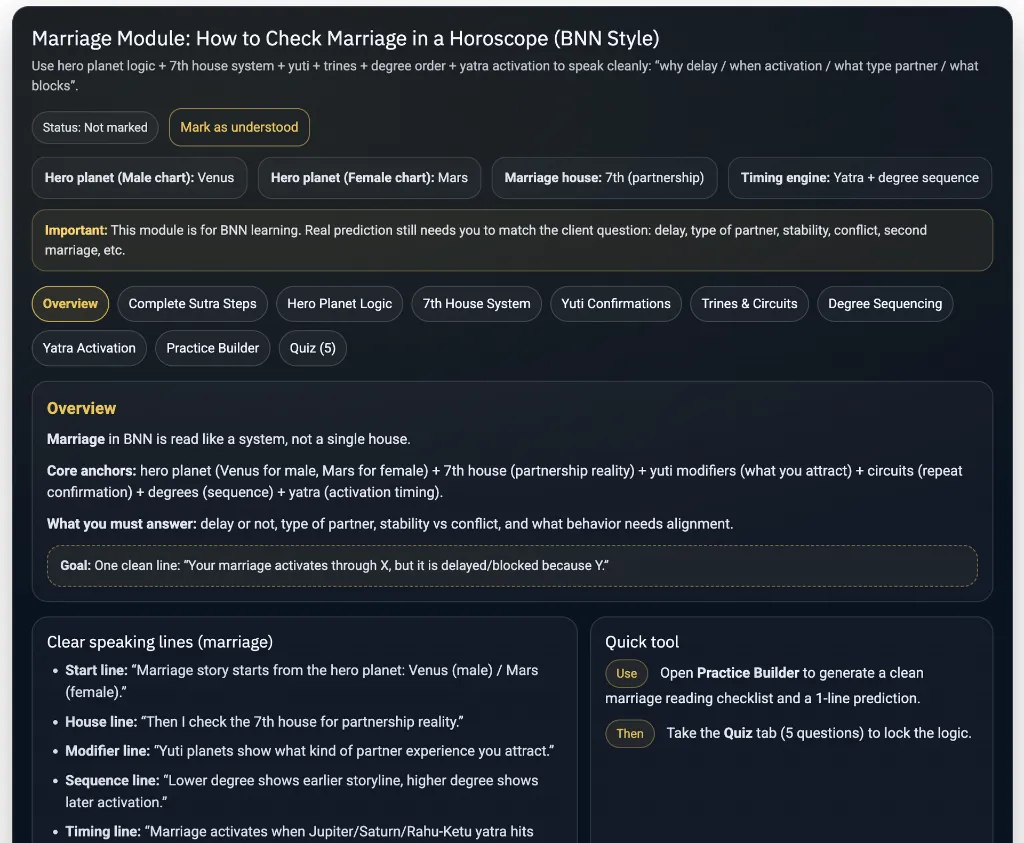Open the Hero Planet Logic tab
This screenshot has width=1024, height=843.
339,303
